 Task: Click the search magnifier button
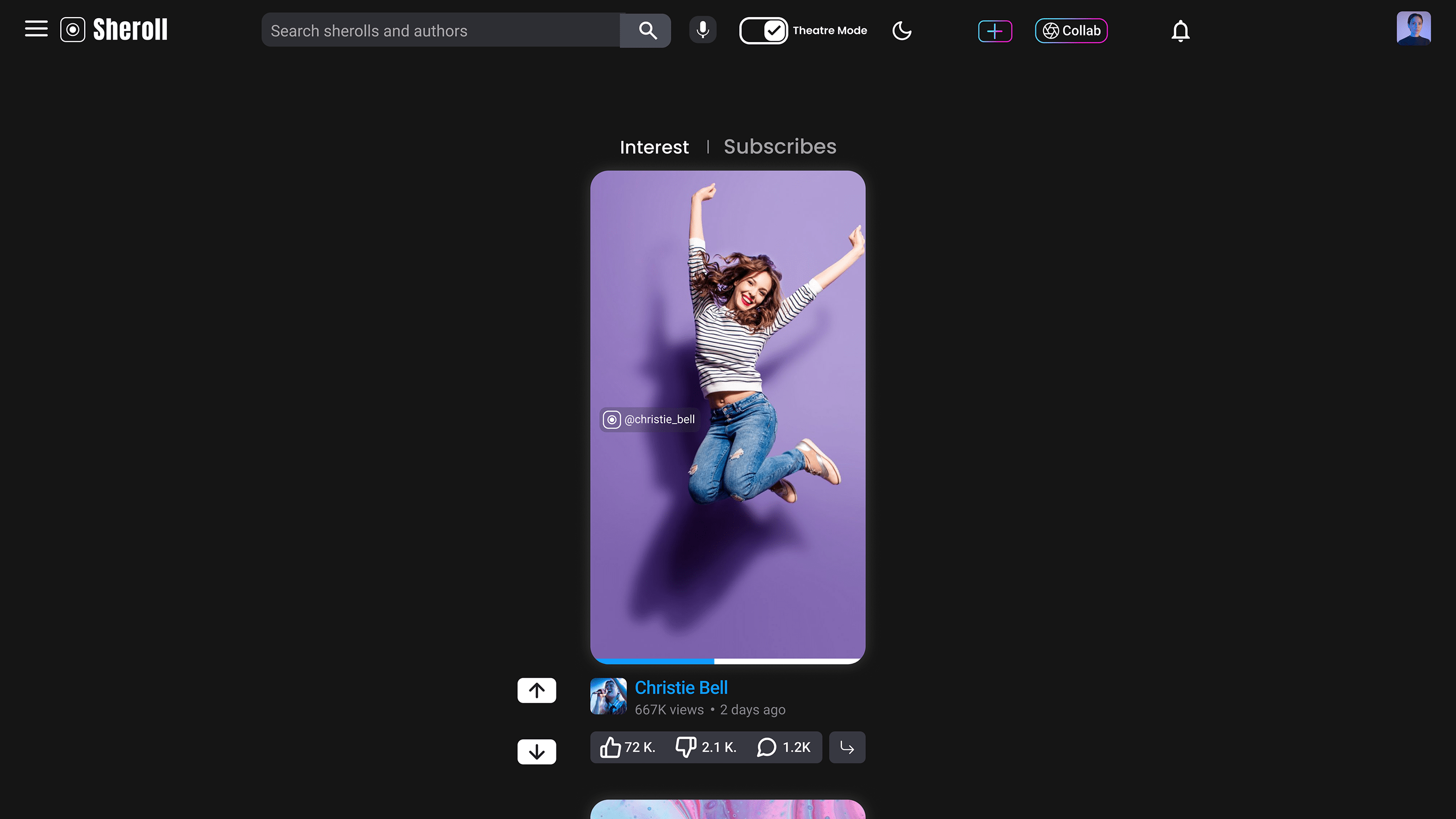pyautogui.click(x=647, y=31)
